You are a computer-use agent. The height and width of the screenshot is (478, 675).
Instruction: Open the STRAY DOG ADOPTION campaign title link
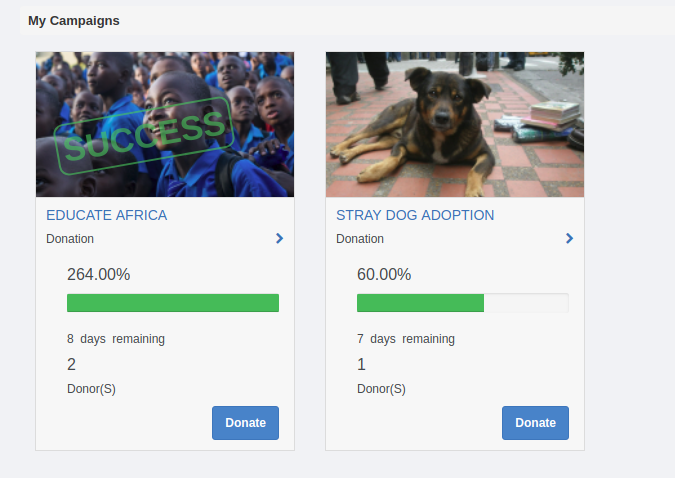415,215
